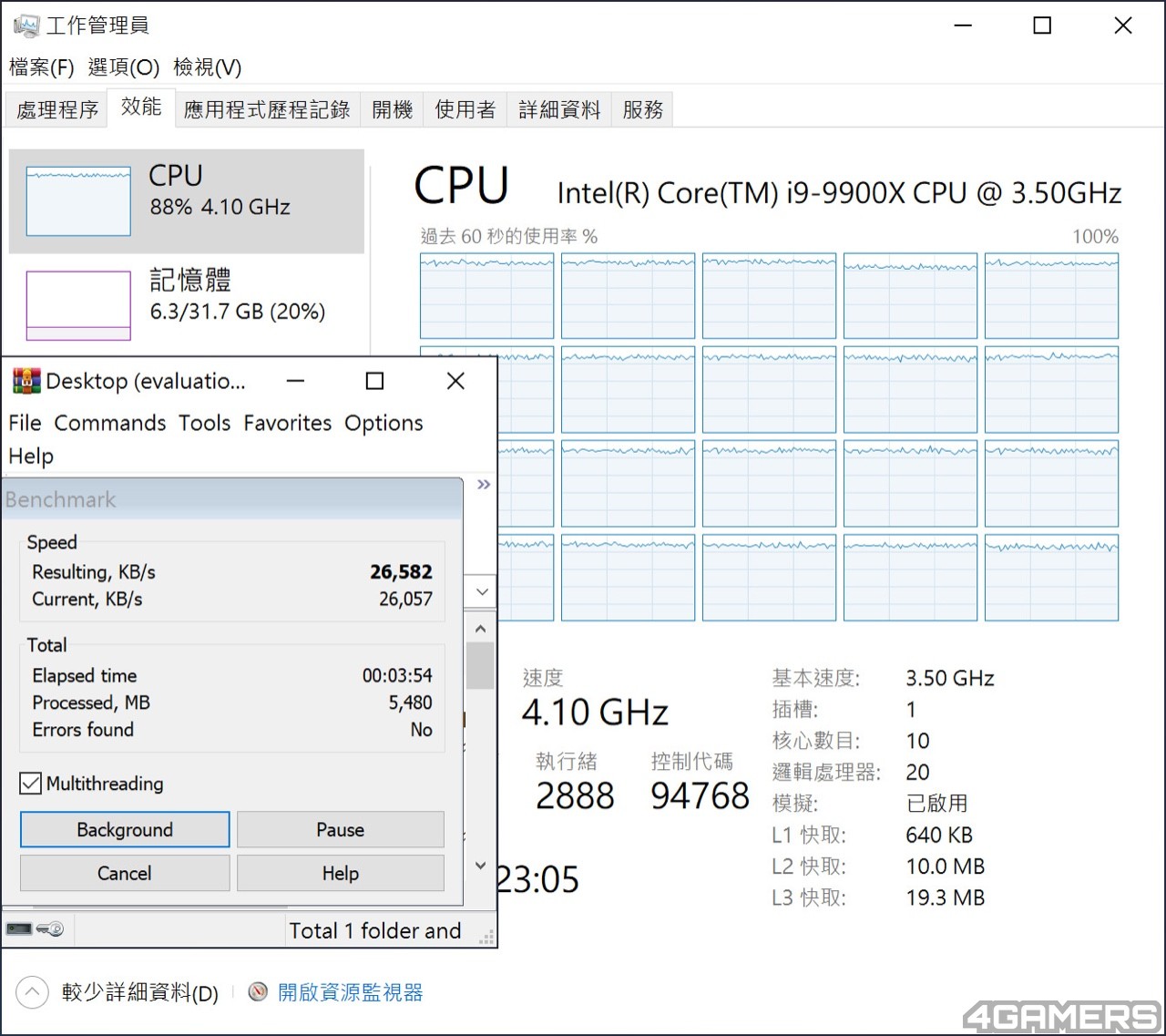This screenshot has width=1166, height=1036.
Task: Expand the WinRAR toolbar overflow chevron
Action: pos(484,484)
